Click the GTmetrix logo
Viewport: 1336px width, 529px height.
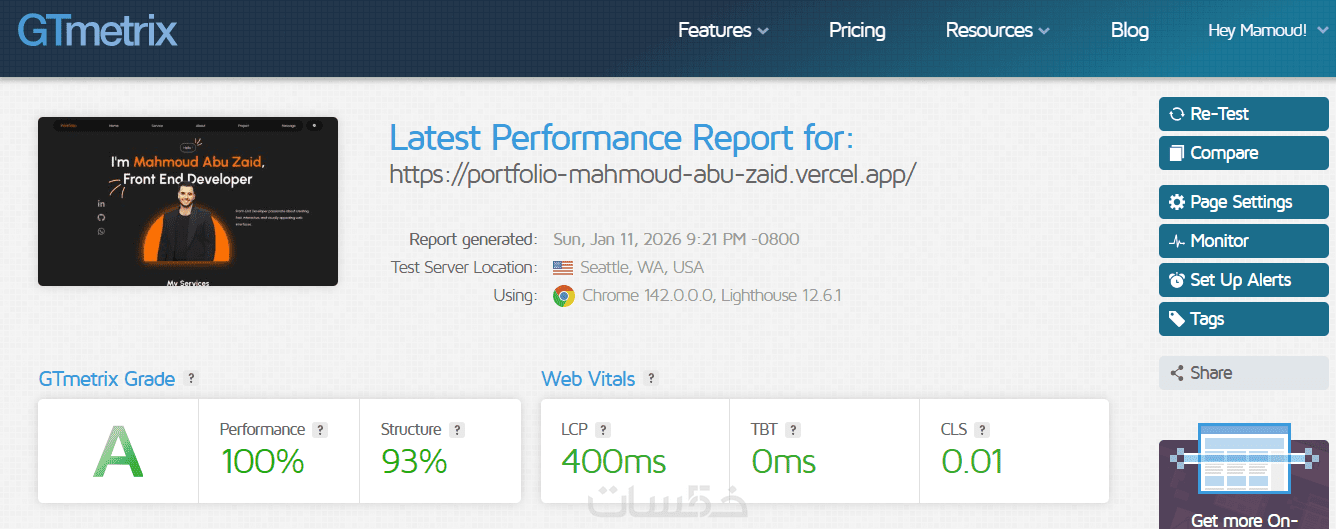point(97,30)
